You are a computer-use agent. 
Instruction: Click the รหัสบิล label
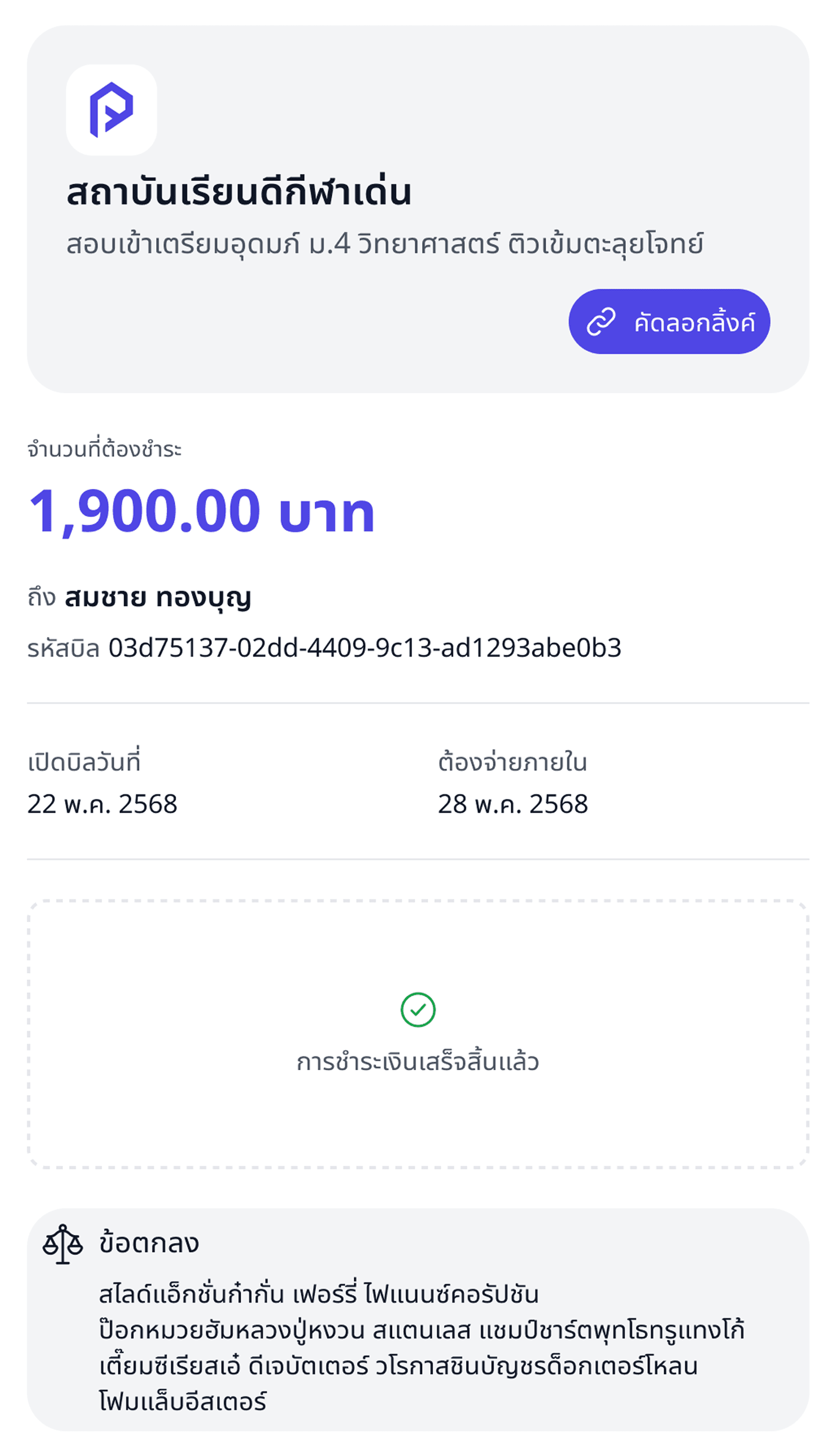(63, 648)
